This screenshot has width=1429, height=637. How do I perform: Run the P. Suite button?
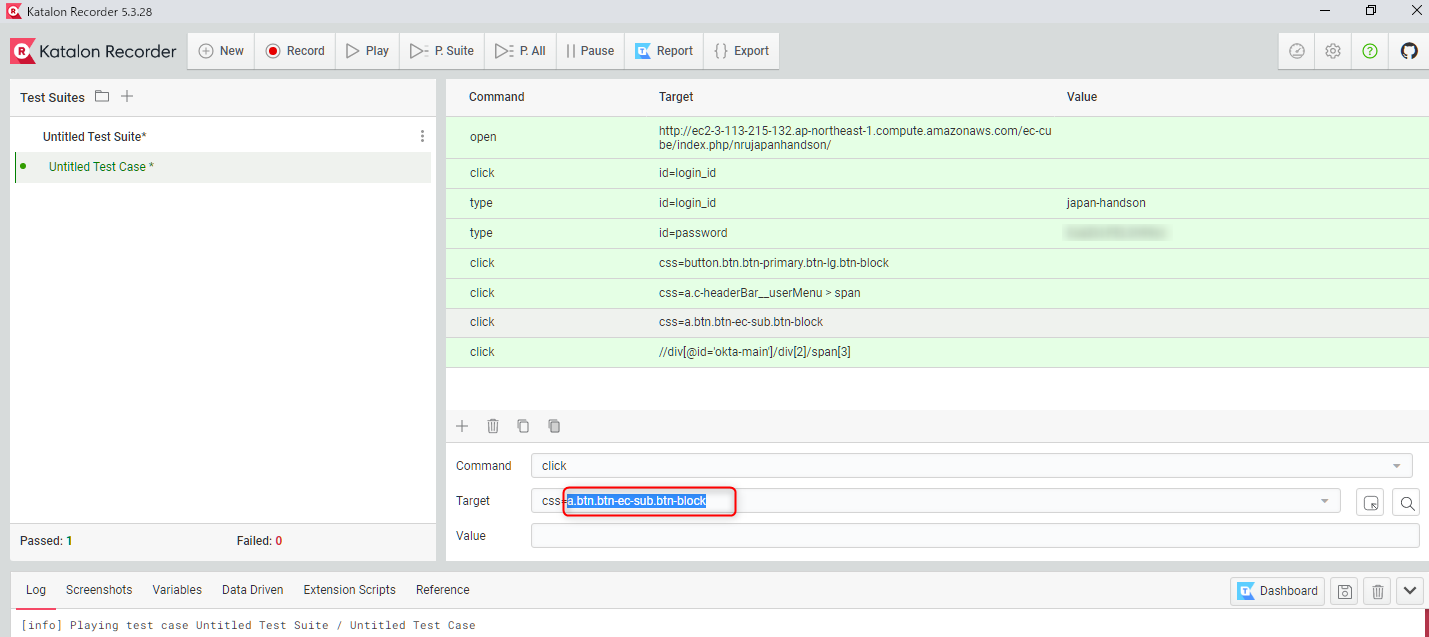tap(442, 51)
